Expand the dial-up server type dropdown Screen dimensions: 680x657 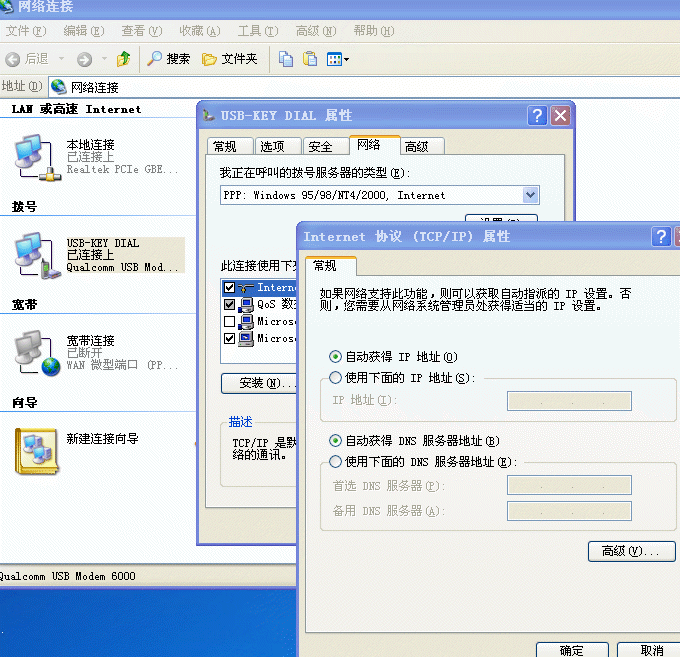[x=530, y=195]
